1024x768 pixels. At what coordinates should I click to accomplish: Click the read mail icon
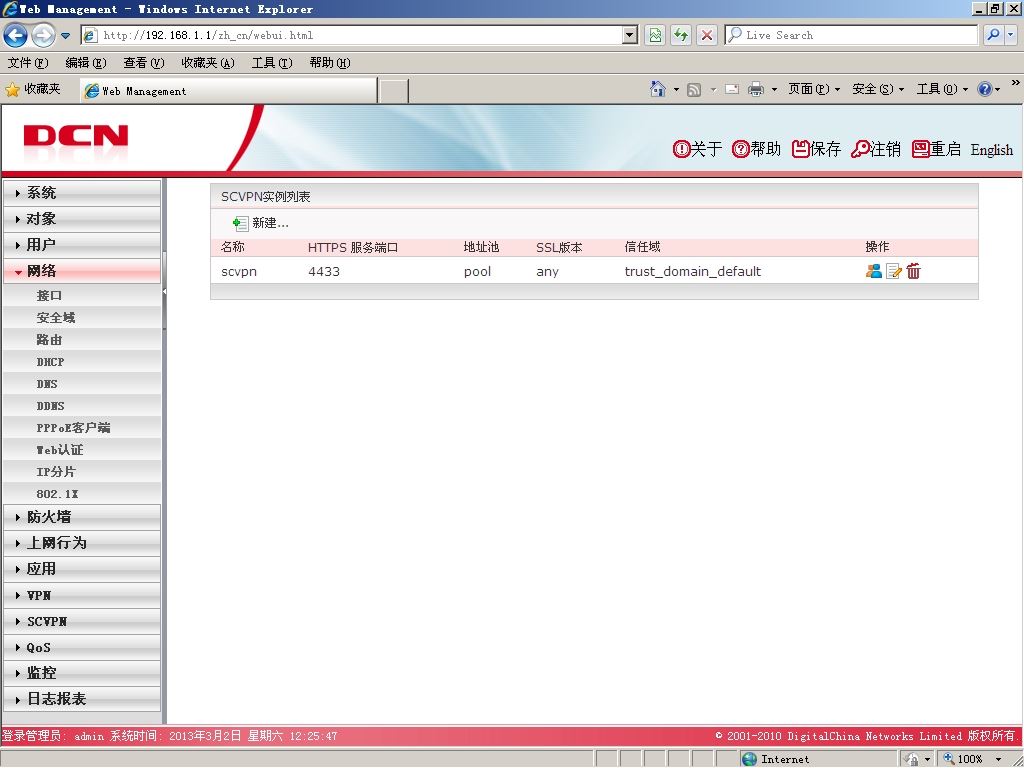(732, 89)
